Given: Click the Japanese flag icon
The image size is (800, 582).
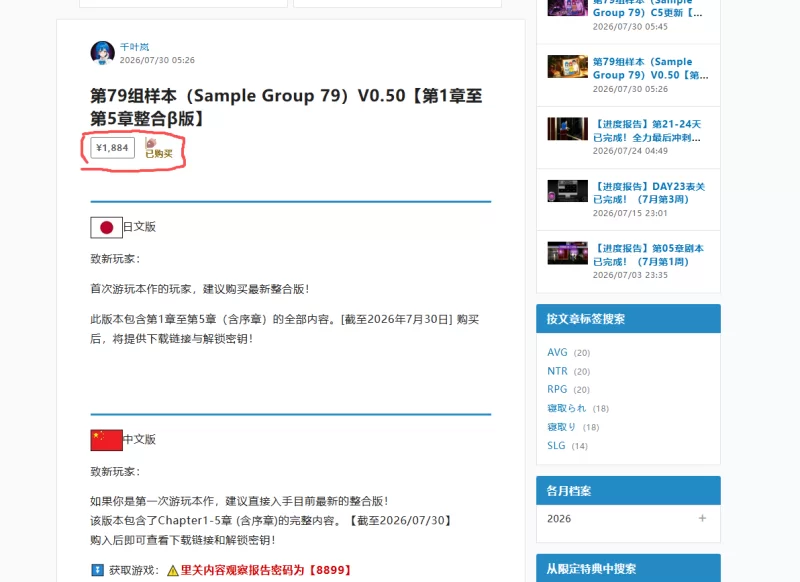Looking at the screenshot, I should click(x=106, y=227).
